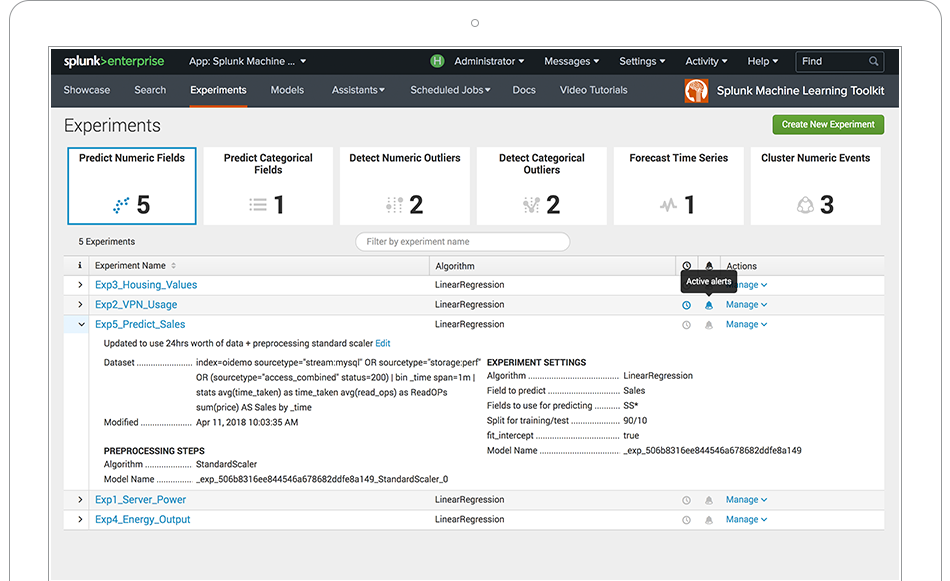Image resolution: width=950 pixels, height=581 pixels.
Task: Click the alert bell for Exp4_Energy_Output
Action: pos(709,520)
